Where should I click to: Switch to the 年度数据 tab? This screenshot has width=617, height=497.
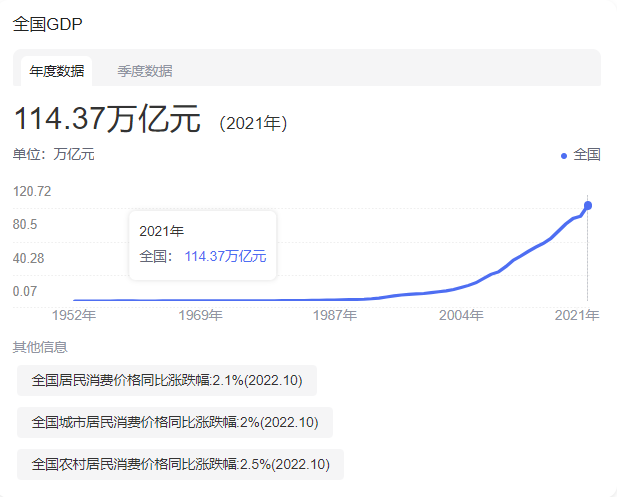coord(56,71)
